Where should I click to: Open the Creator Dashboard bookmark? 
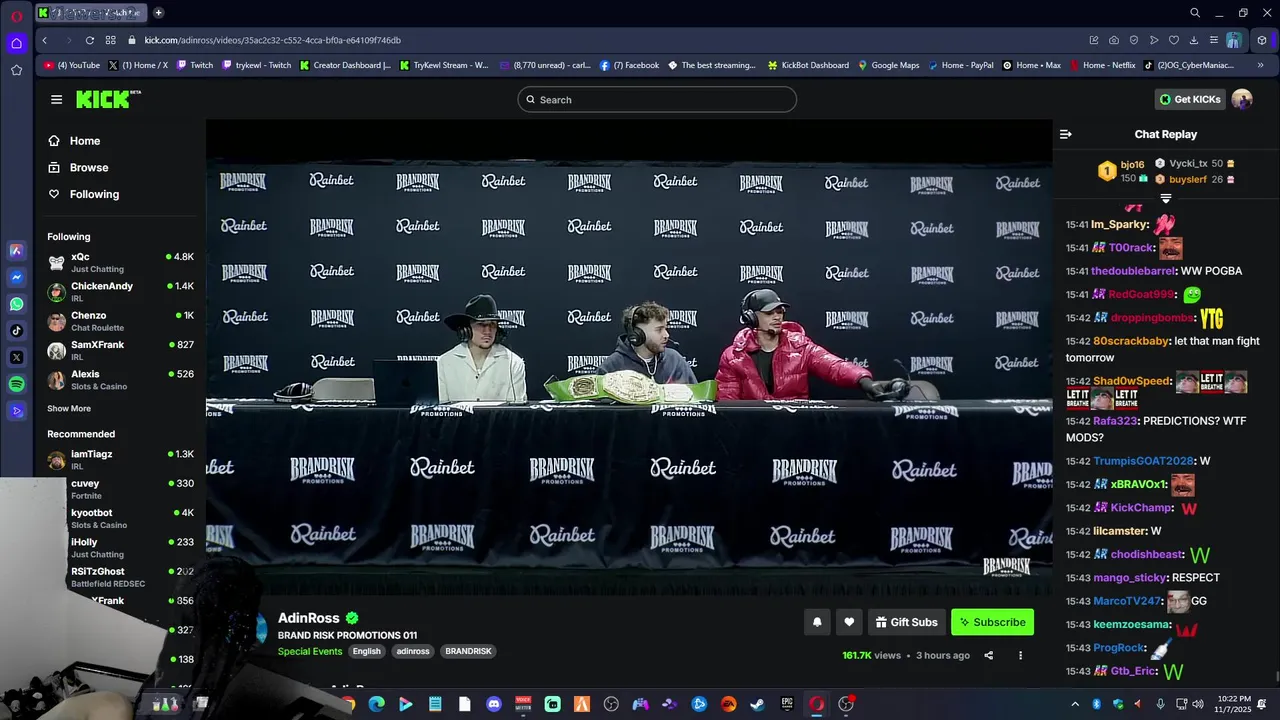click(345, 65)
